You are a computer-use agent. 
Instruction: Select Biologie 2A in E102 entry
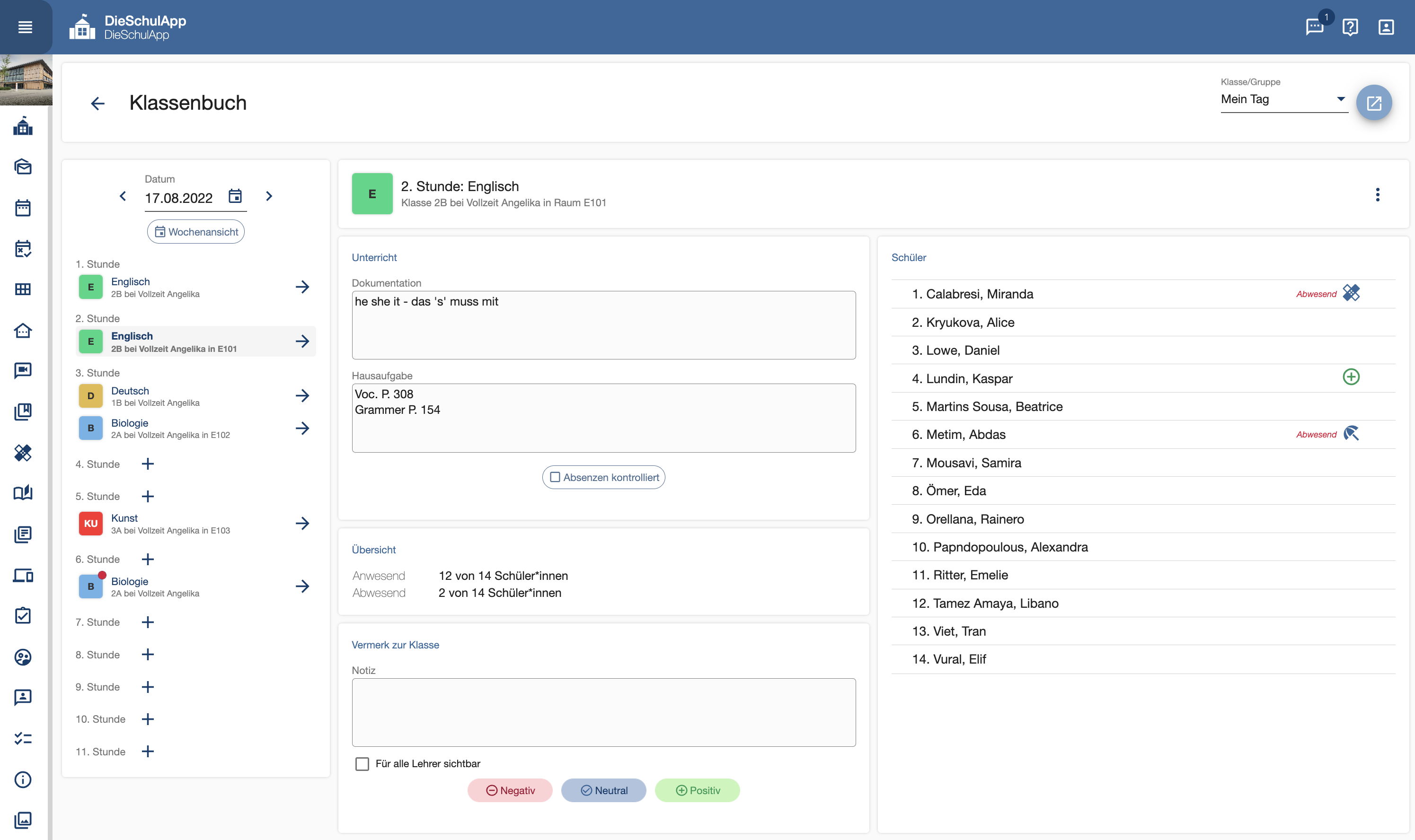pyautogui.click(x=196, y=429)
